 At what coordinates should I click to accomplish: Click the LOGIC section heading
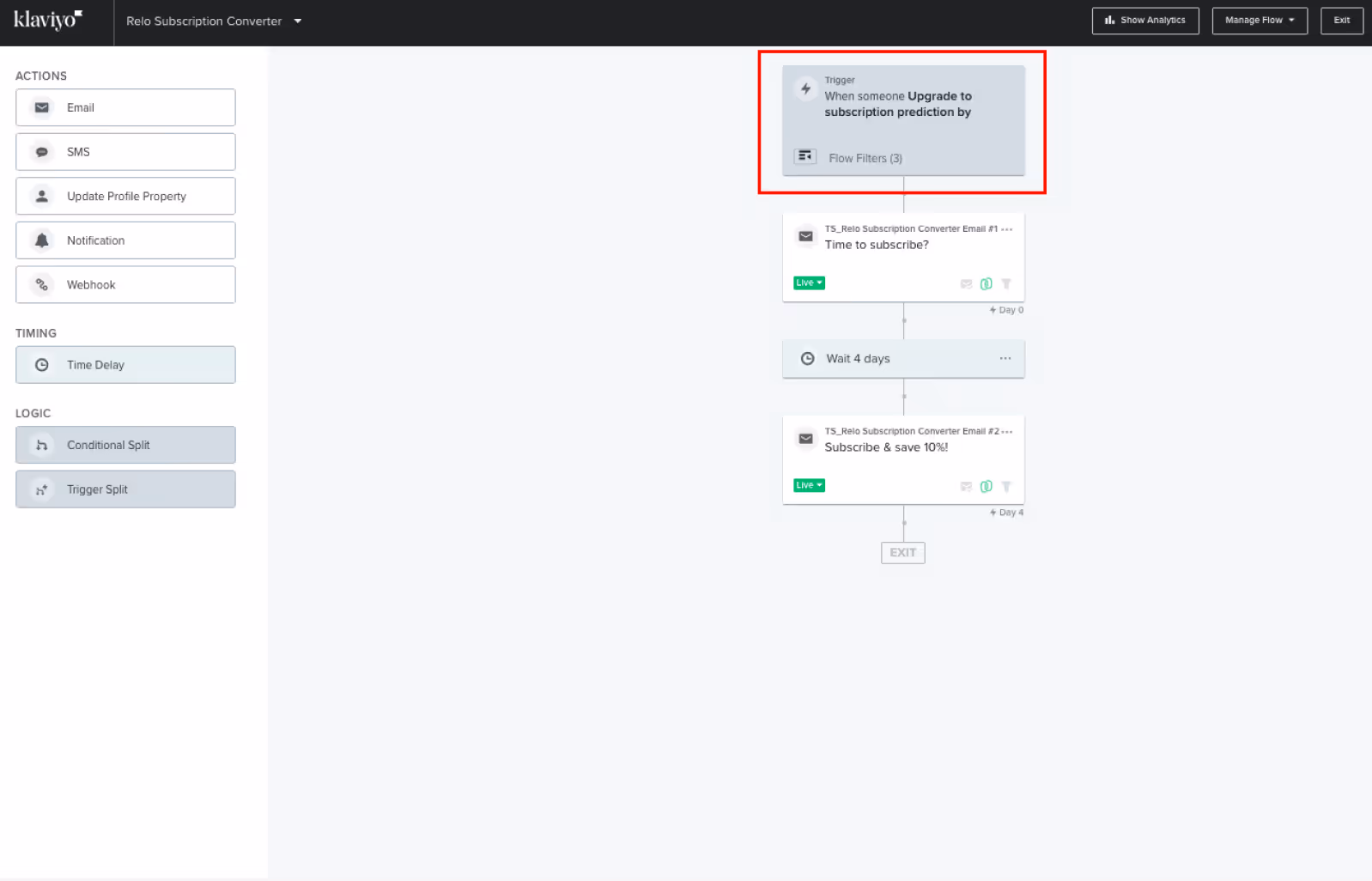pyautogui.click(x=33, y=413)
